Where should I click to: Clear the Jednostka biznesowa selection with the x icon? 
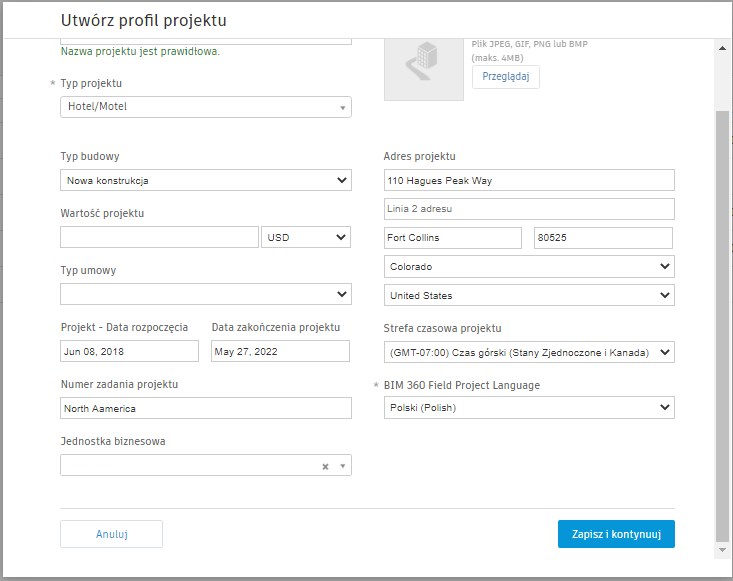pos(325,466)
